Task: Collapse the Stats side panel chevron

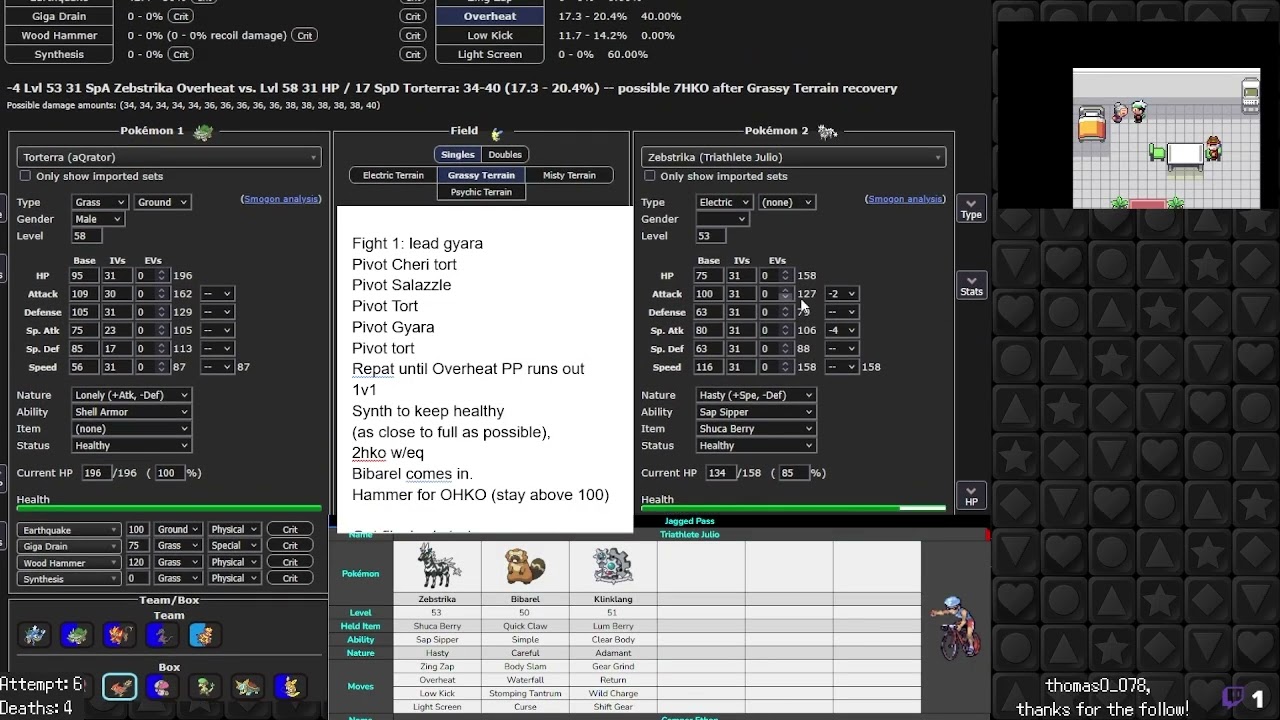Action: (x=971, y=285)
